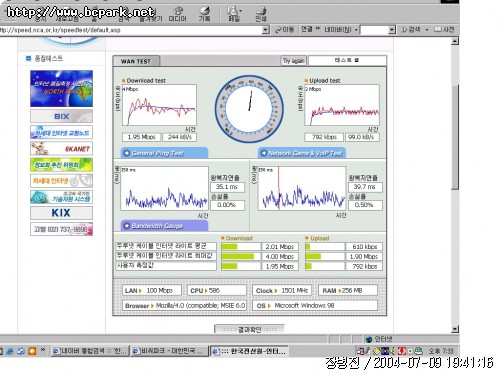Click Internet Explorer quick launch icon
Screen dimensions: 500x375
[10, 351]
